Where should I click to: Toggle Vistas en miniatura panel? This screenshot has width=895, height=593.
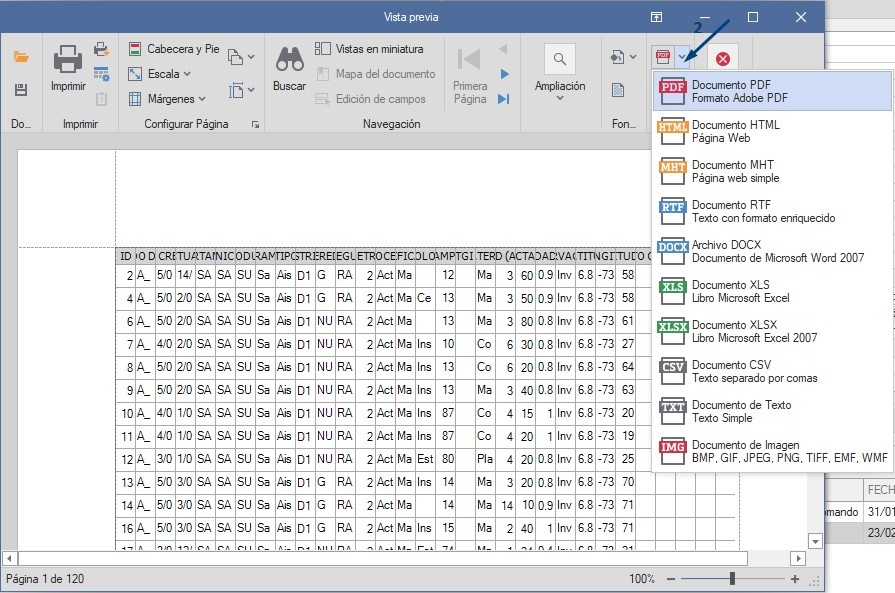(x=369, y=49)
